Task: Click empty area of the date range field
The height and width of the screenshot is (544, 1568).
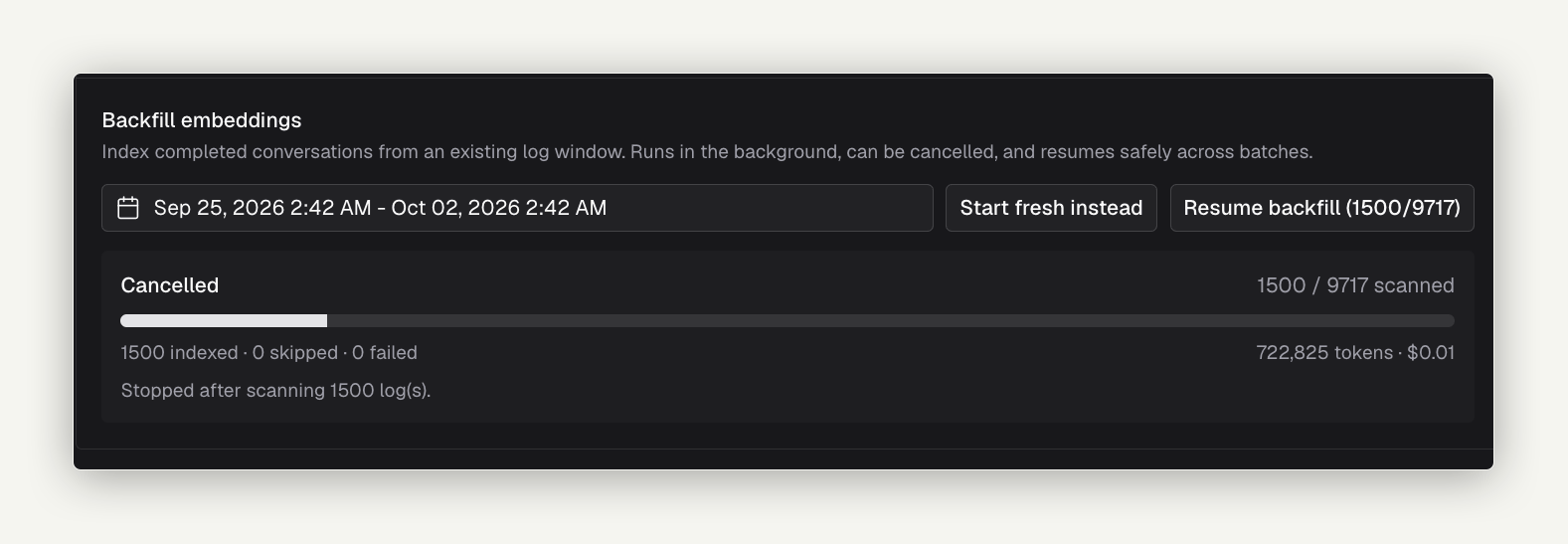Action: coord(771,208)
